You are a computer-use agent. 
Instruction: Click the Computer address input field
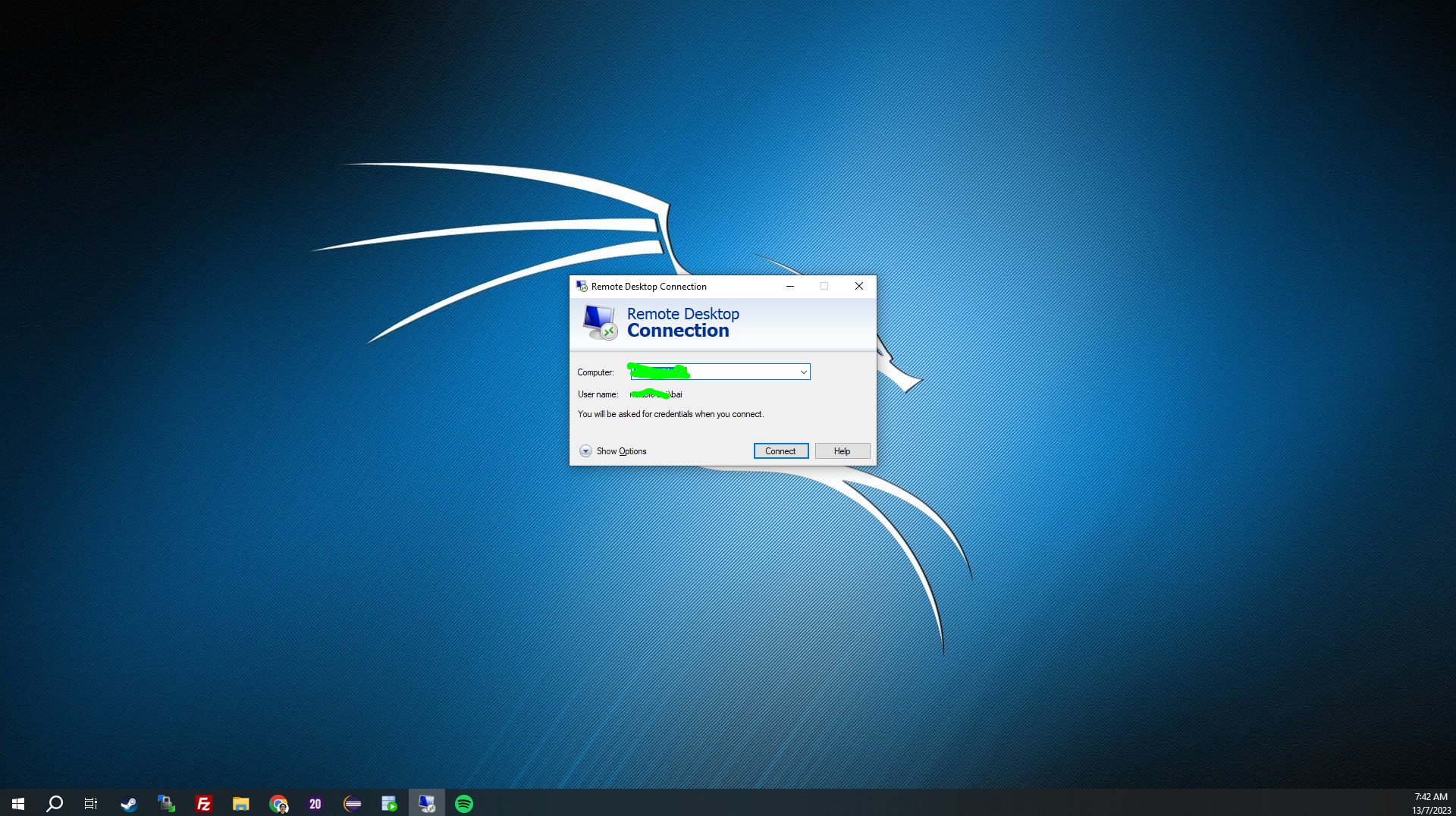click(720, 372)
